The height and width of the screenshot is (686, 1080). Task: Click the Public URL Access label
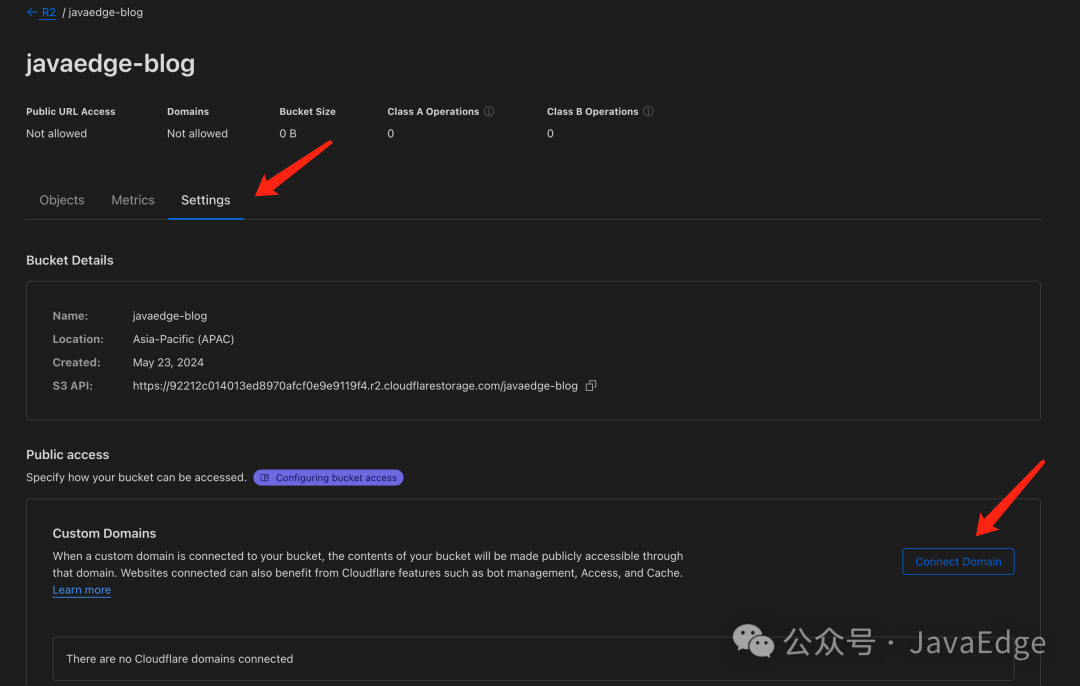click(x=71, y=112)
